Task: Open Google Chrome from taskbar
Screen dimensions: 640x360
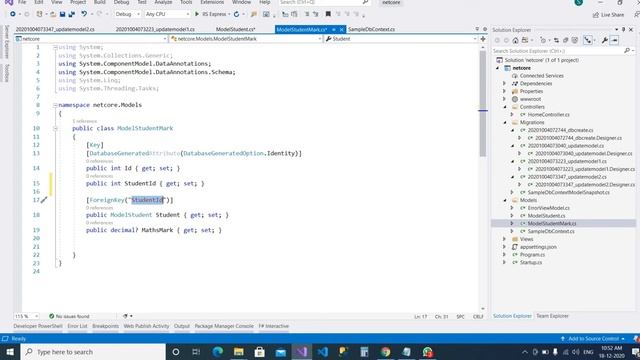Action: (386, 352)
